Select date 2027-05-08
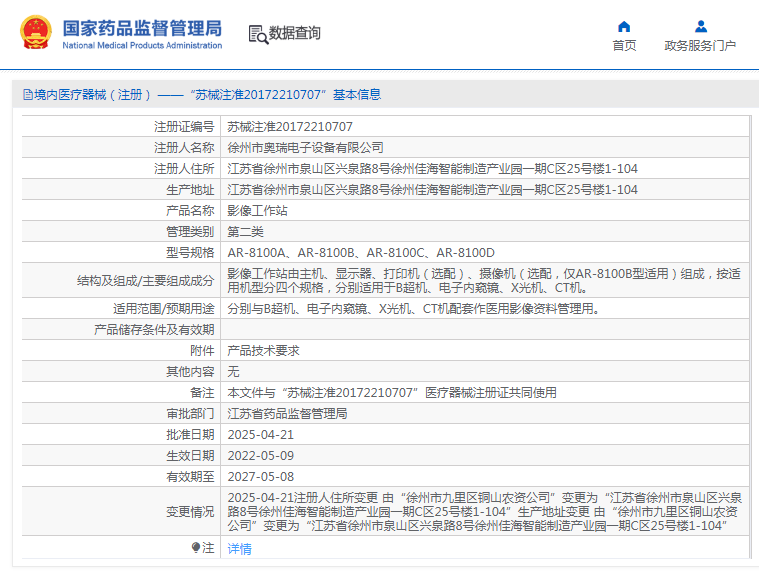 [260, 476]
